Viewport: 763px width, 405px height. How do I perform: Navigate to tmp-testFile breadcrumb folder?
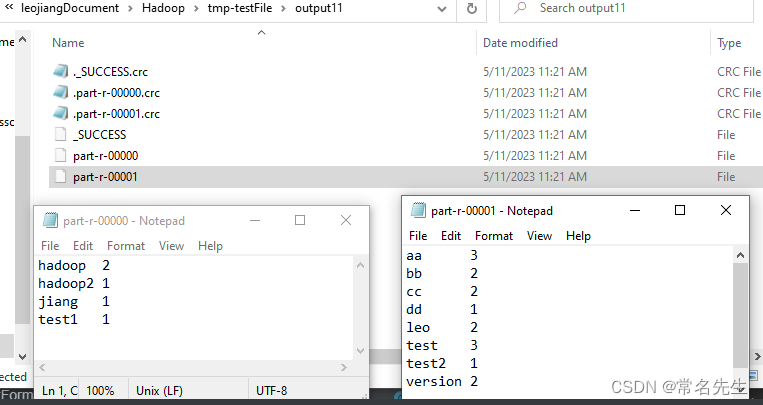(x=239, y=8)
